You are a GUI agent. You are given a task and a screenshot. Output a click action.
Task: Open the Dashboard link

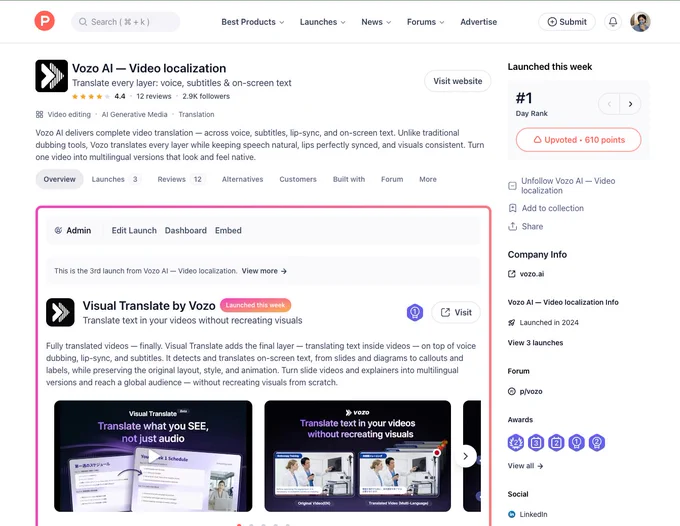(186, 230)
